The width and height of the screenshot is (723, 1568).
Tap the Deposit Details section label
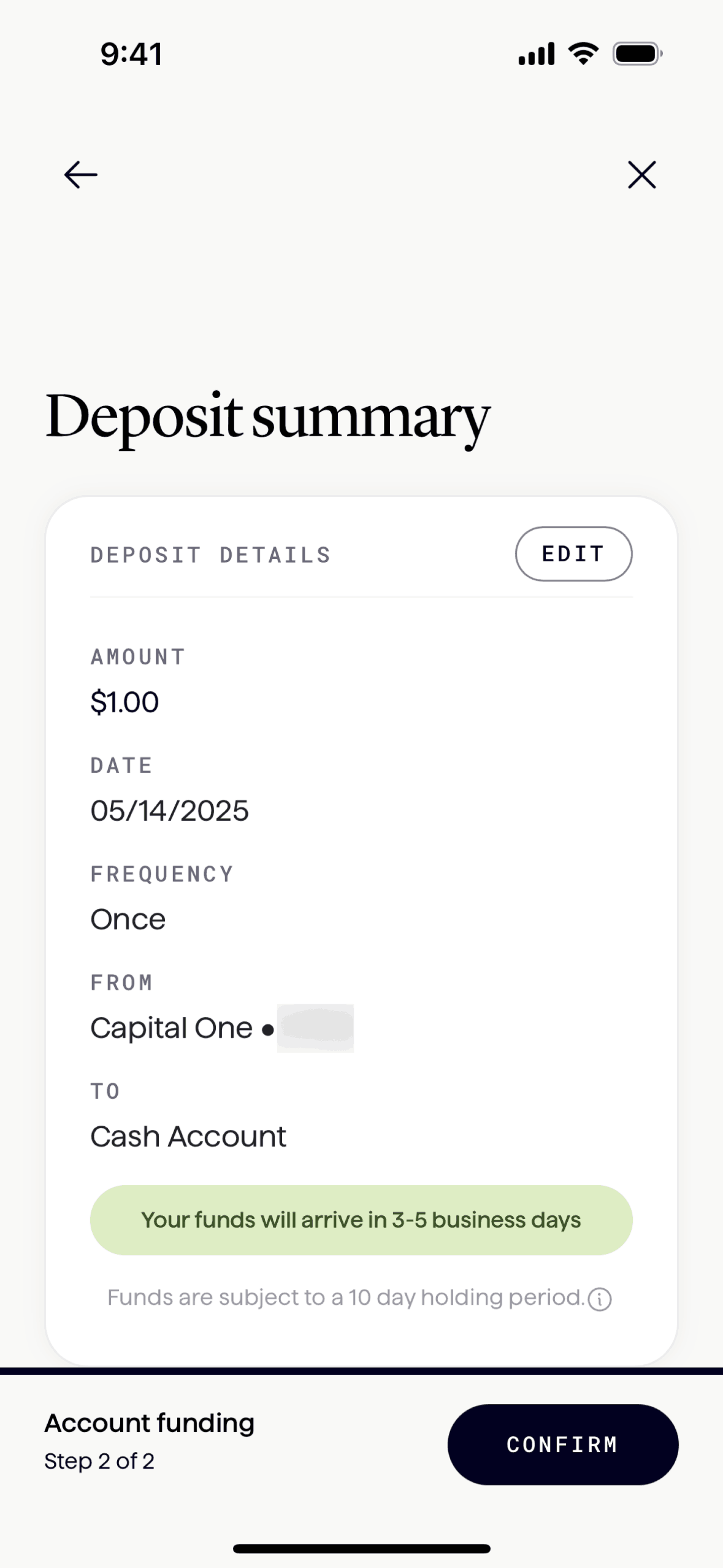pyautogui.click(x=210, y=555)
